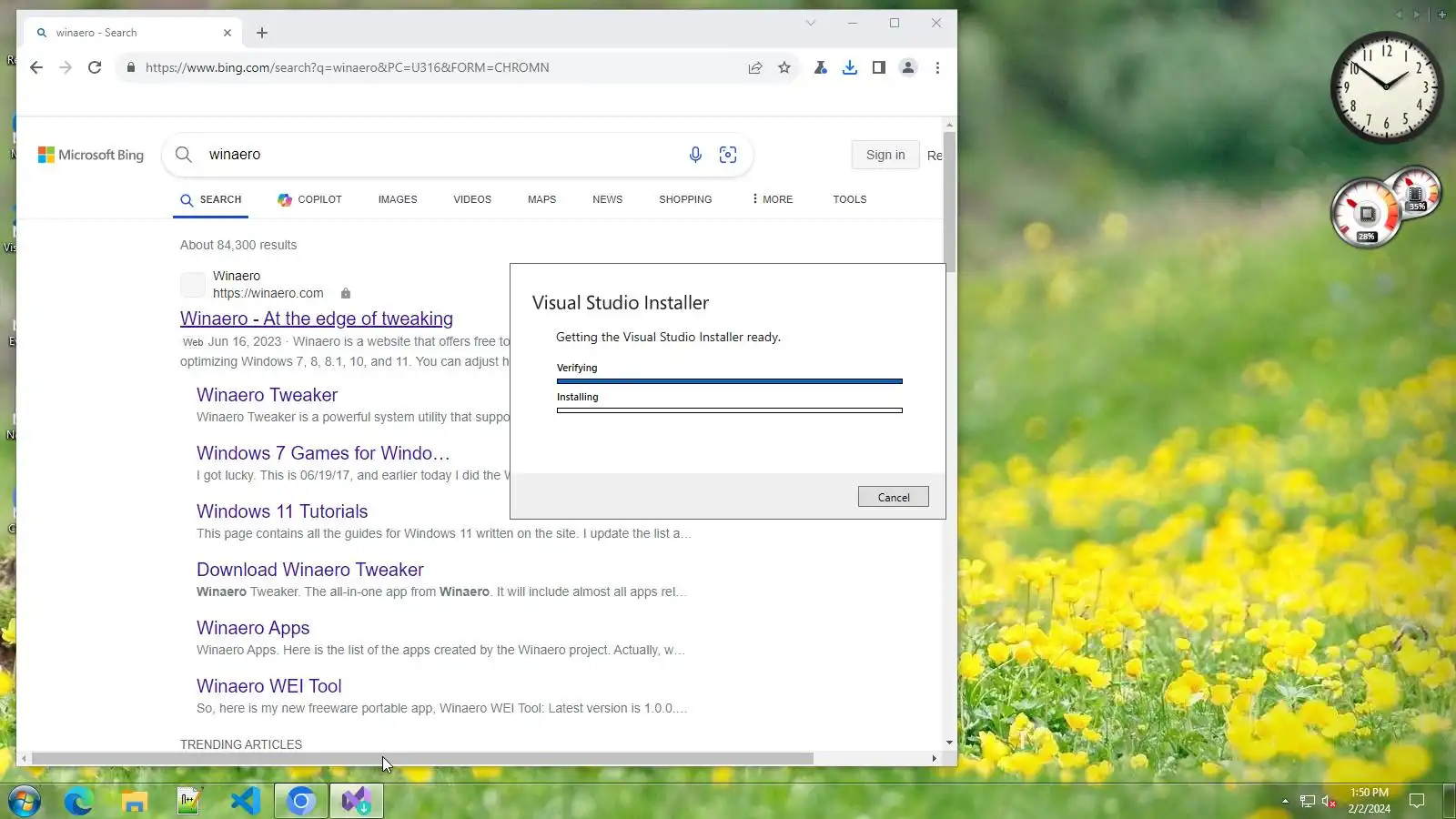Open File Explorer from the taskbar
This screenshot has width=1456, height=819.
click(x=135, y=802)
